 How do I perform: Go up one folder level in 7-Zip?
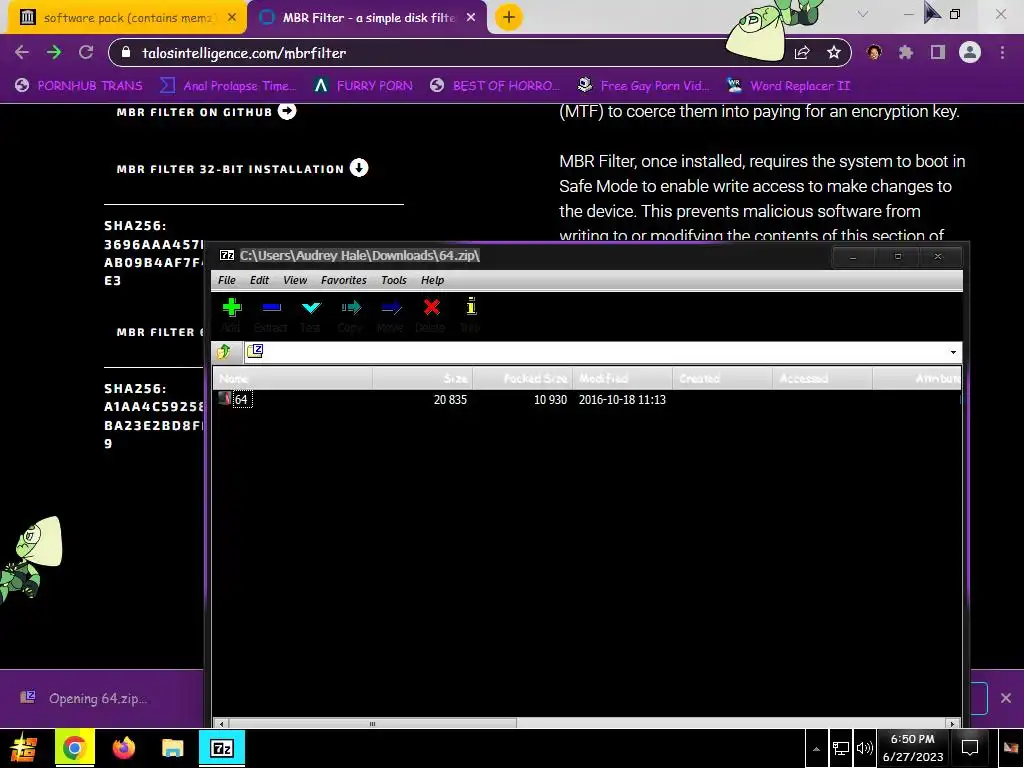tap(224, 352)
